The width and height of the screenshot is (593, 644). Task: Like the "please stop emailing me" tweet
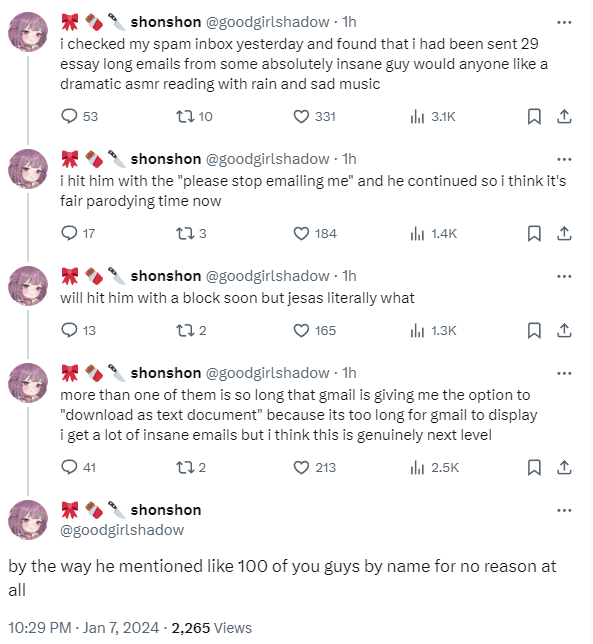(315, 234)
